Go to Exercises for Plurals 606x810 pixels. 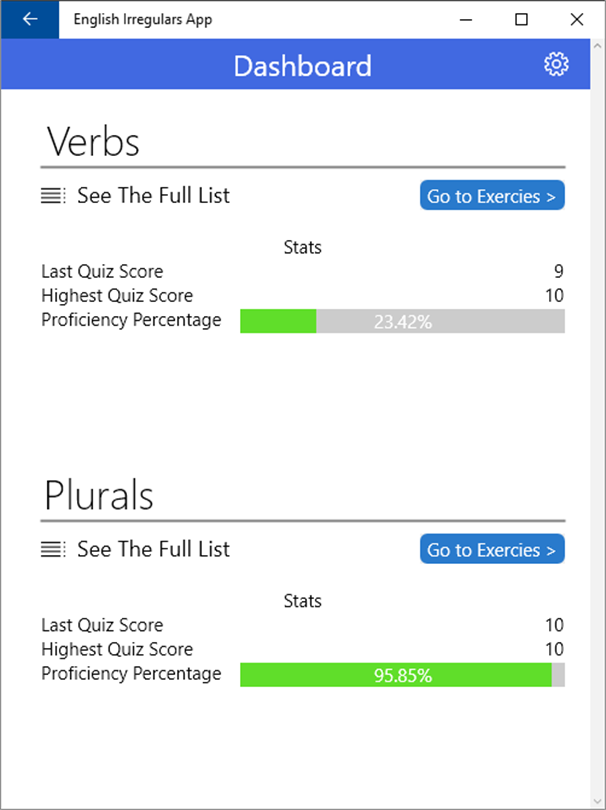coord(491,550)
